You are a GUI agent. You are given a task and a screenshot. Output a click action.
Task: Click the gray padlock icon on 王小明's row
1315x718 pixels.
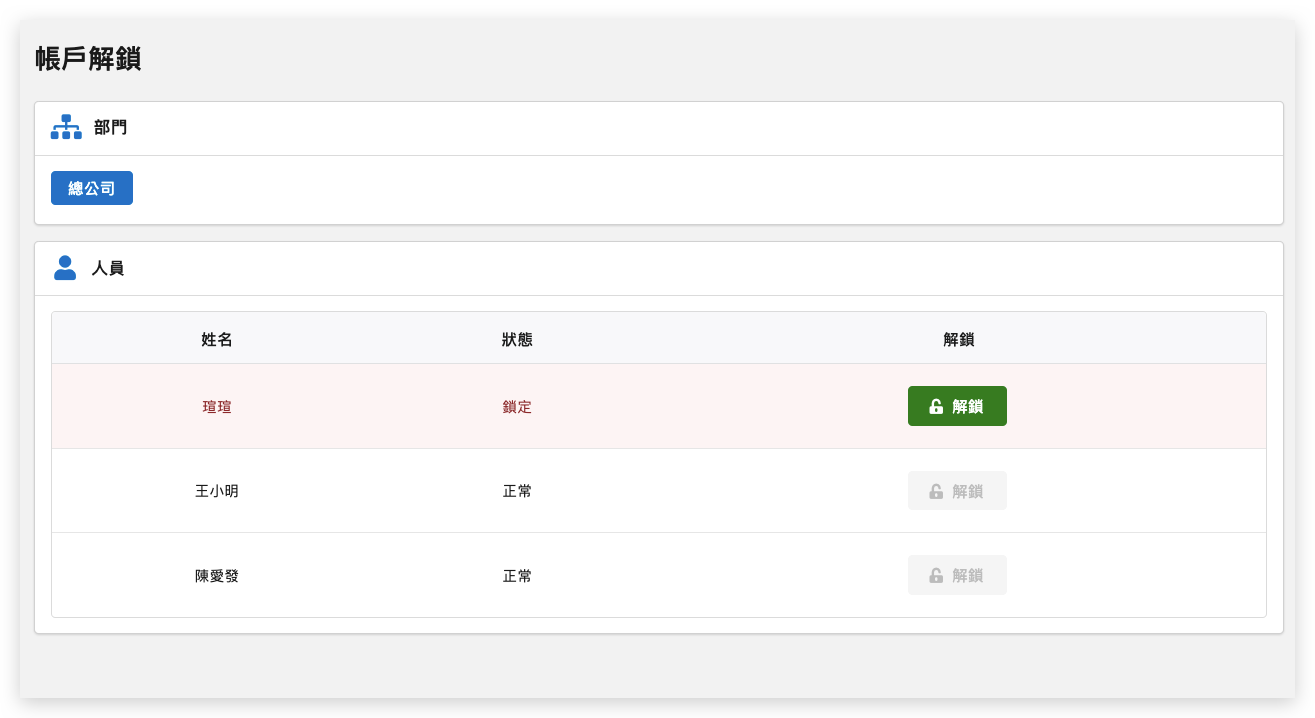tap(935, 490)
